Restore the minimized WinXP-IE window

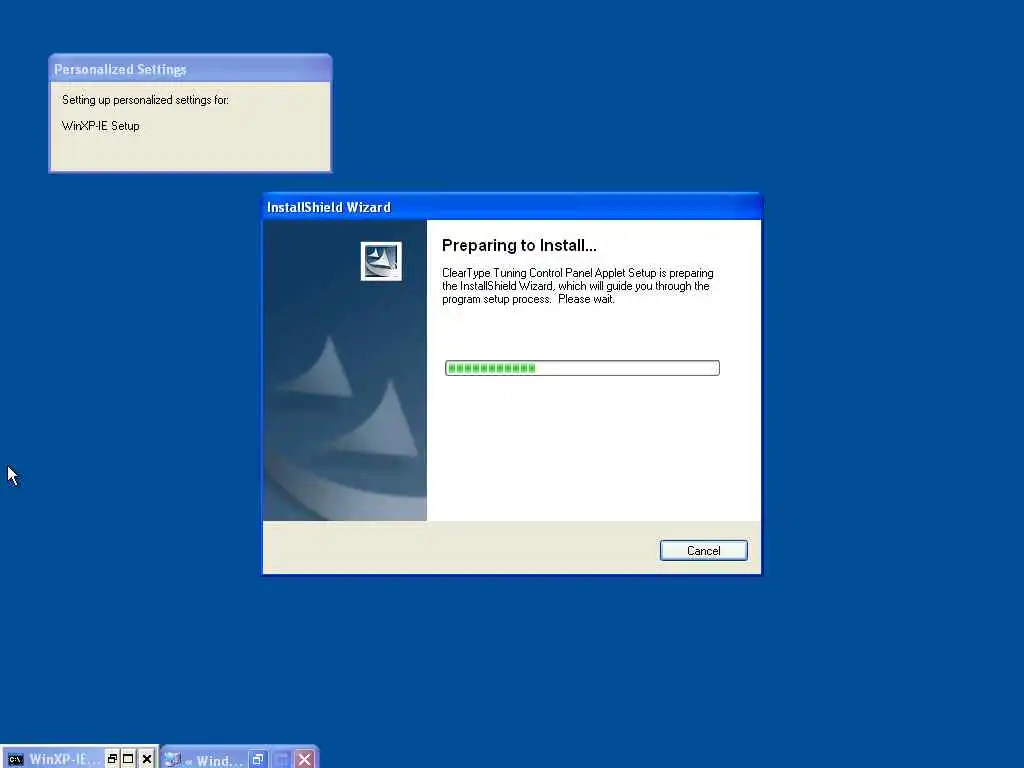click(x=112, y=759)
